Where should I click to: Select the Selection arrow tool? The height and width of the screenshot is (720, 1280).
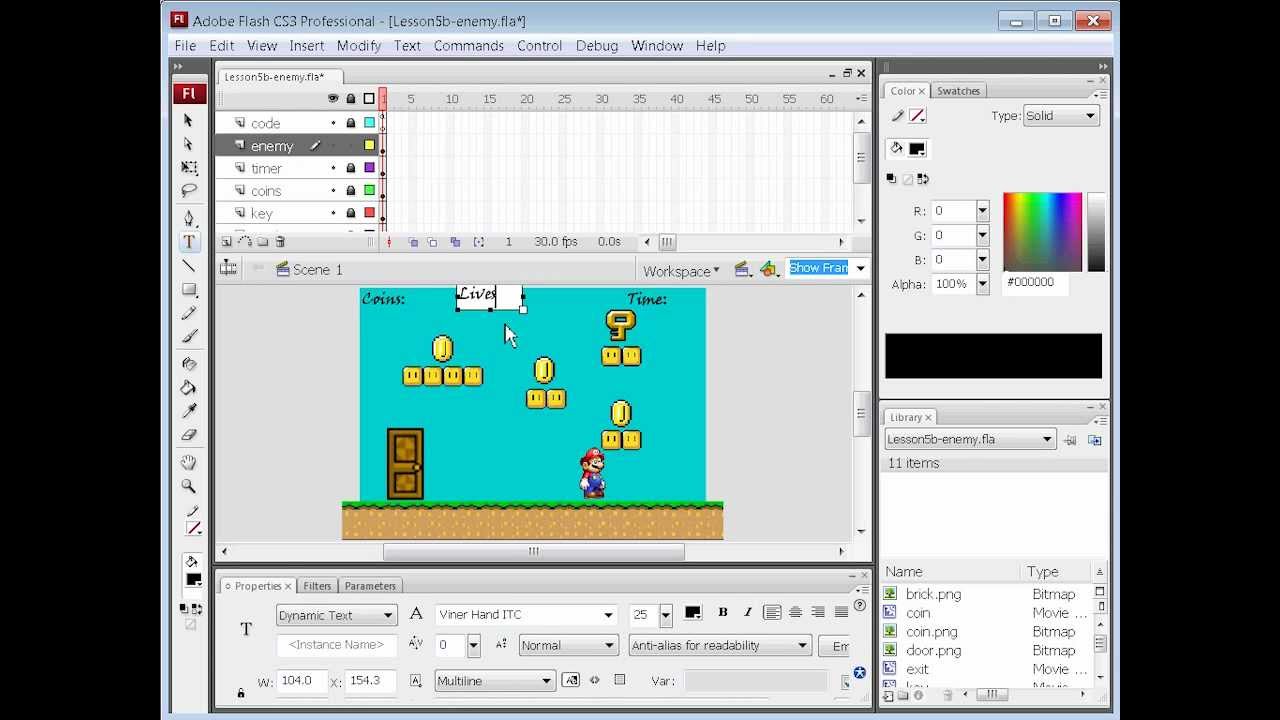188,120
